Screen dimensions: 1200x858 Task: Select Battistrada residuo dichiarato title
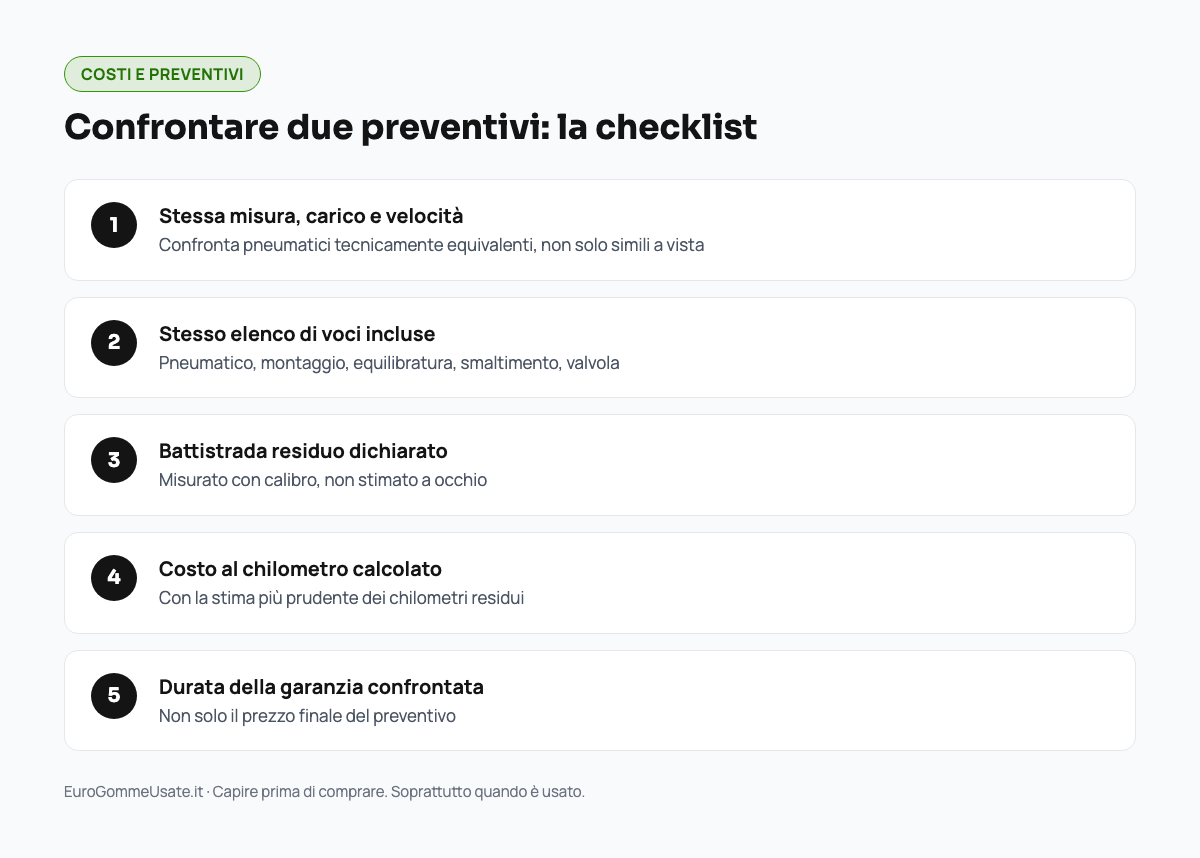[303, 451]
